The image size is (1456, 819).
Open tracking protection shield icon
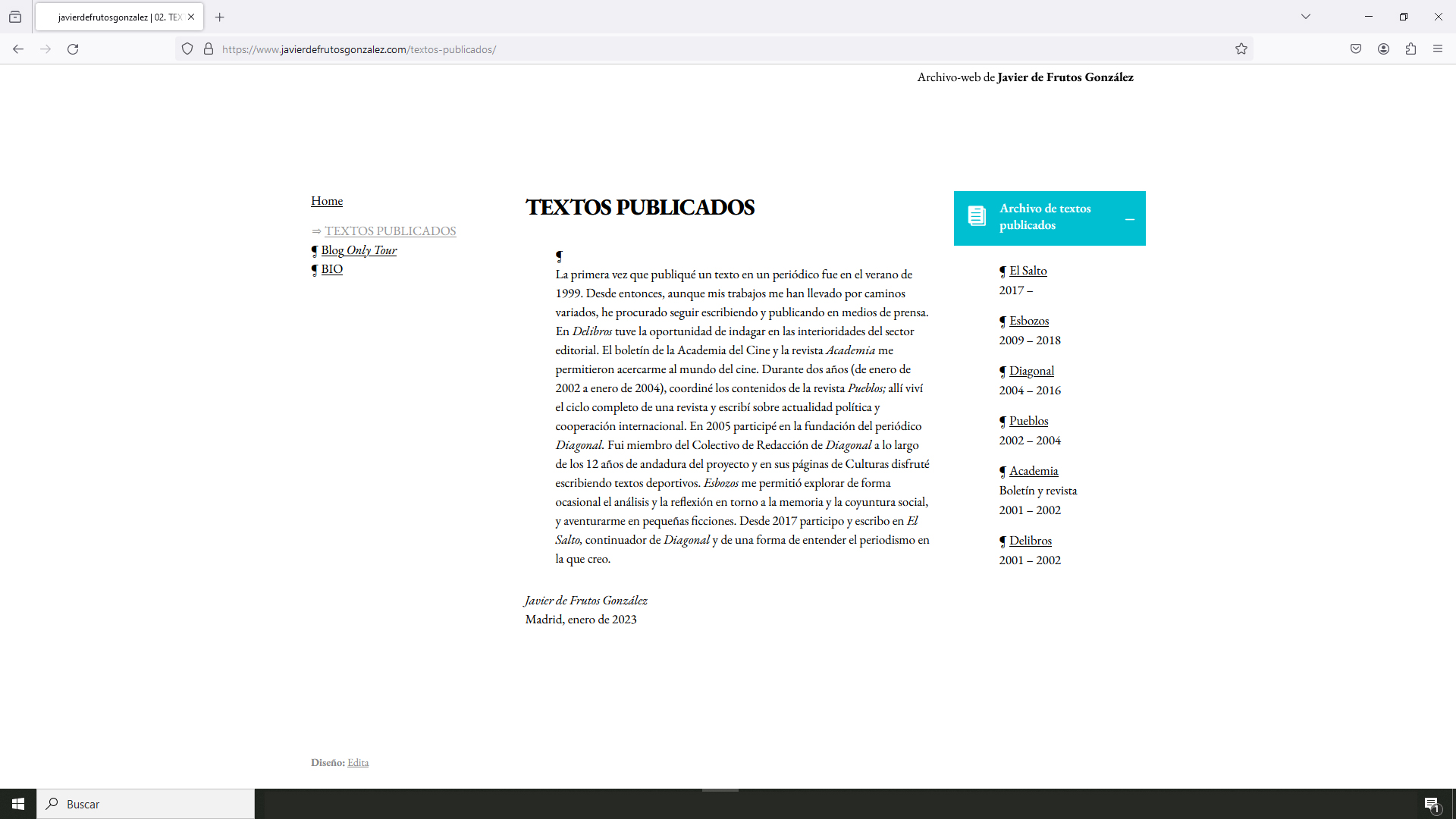point(187,49)
